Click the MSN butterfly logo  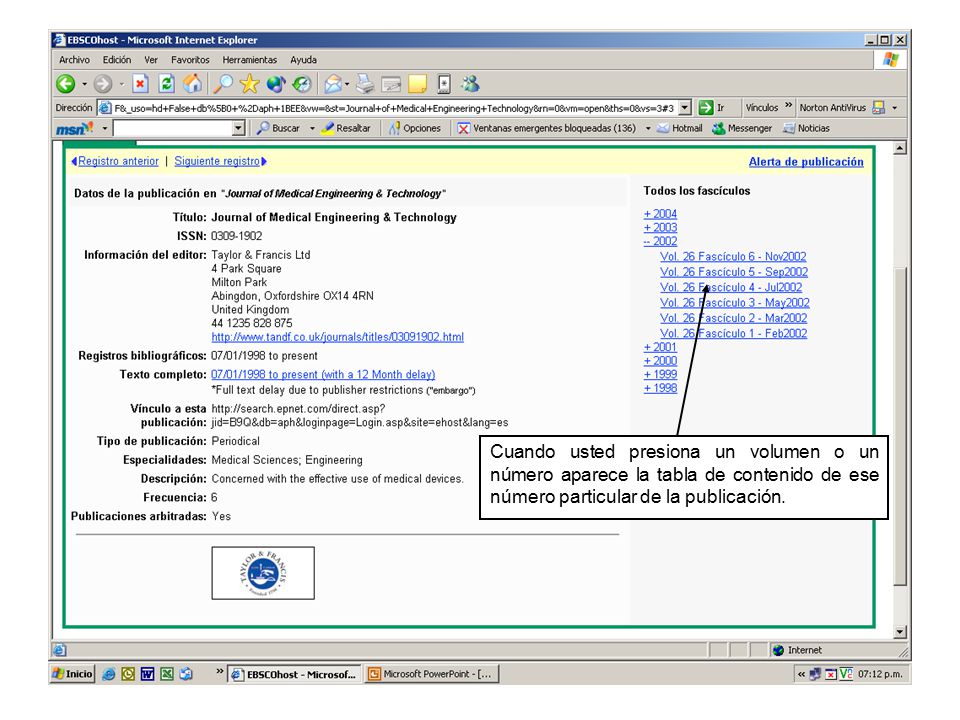coord(75,128)
